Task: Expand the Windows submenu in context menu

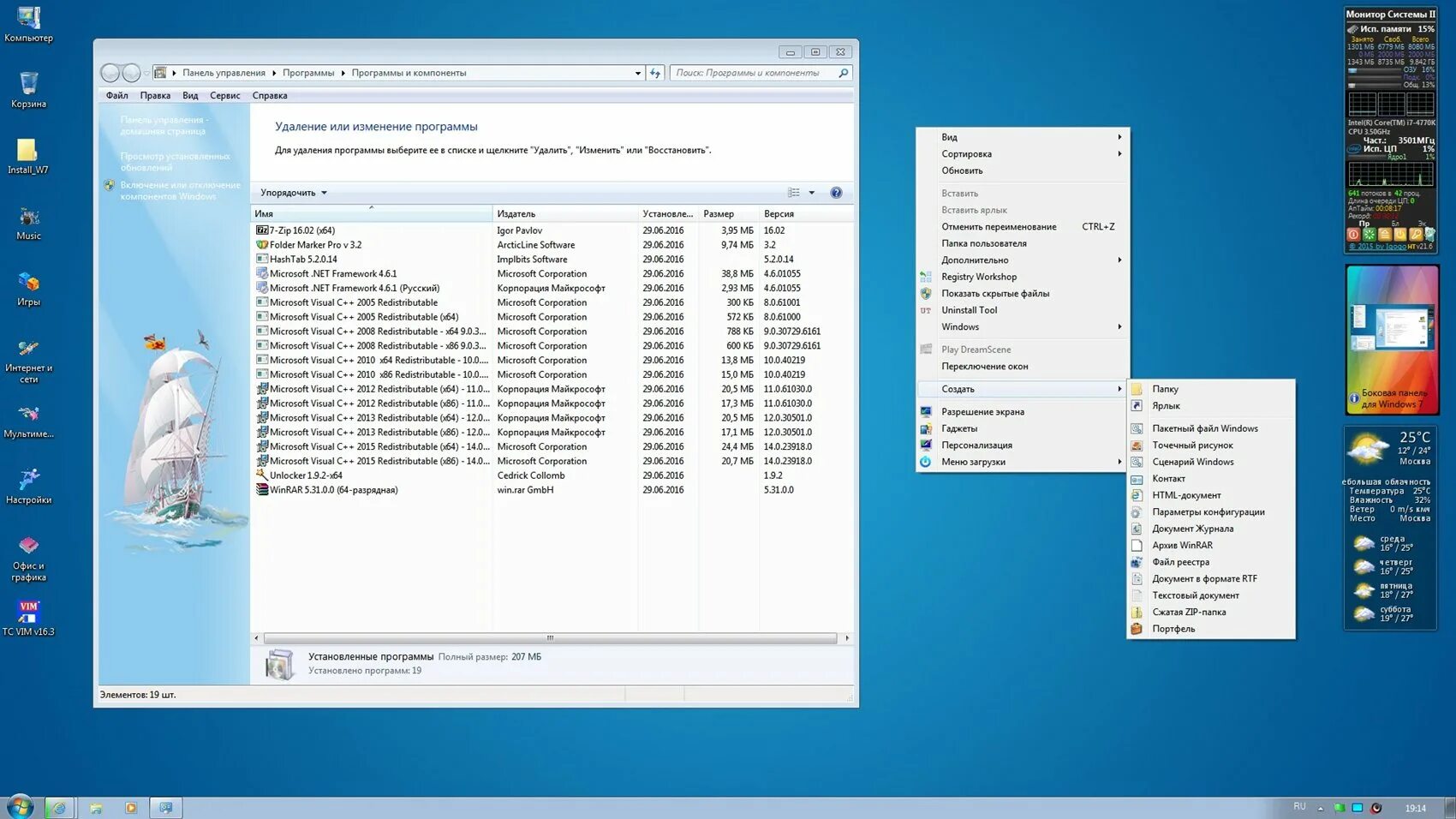Action: coord(1023,327)
